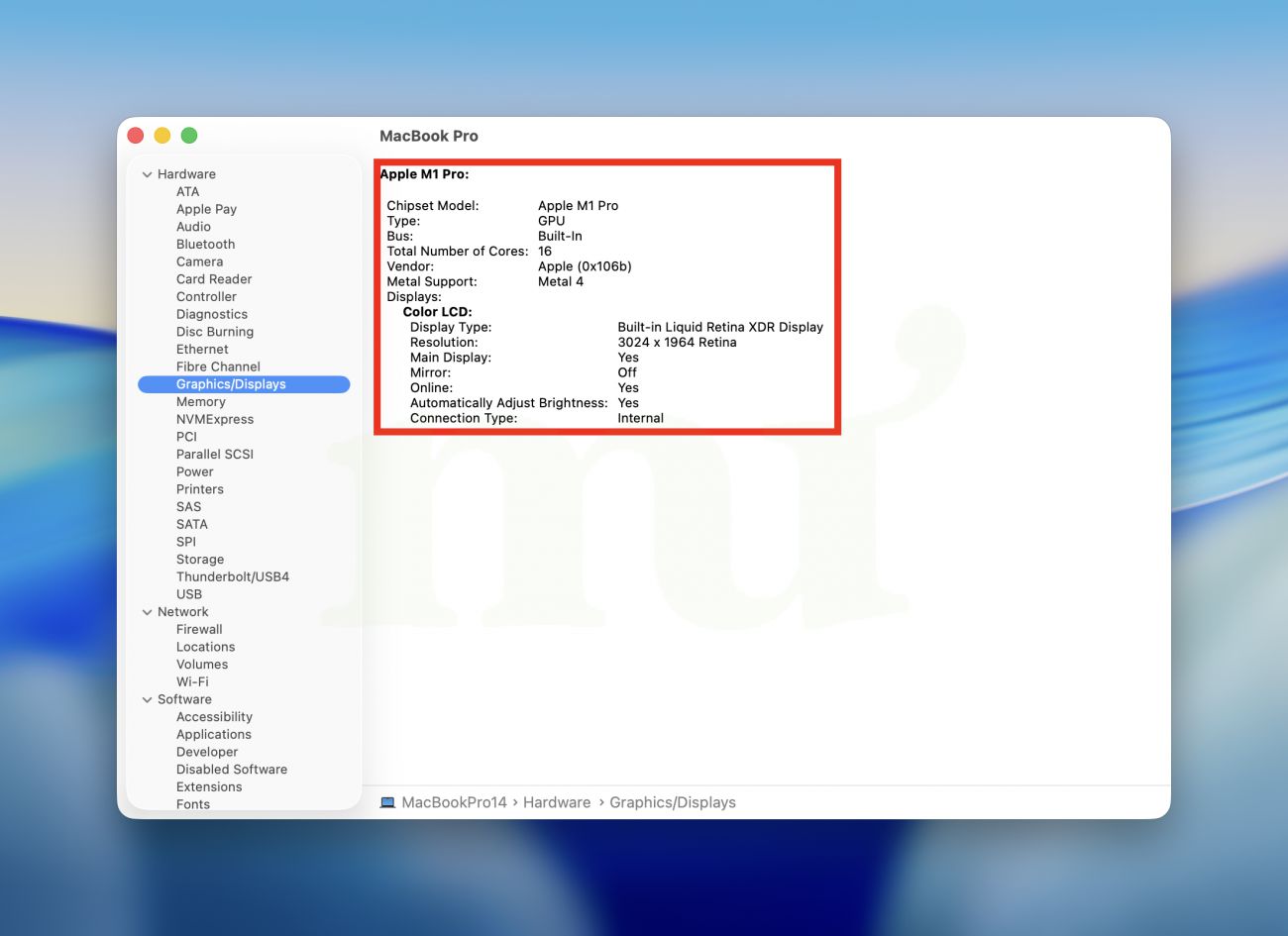
Task: Select the Storage sidebar item
Action: (200, 560)
